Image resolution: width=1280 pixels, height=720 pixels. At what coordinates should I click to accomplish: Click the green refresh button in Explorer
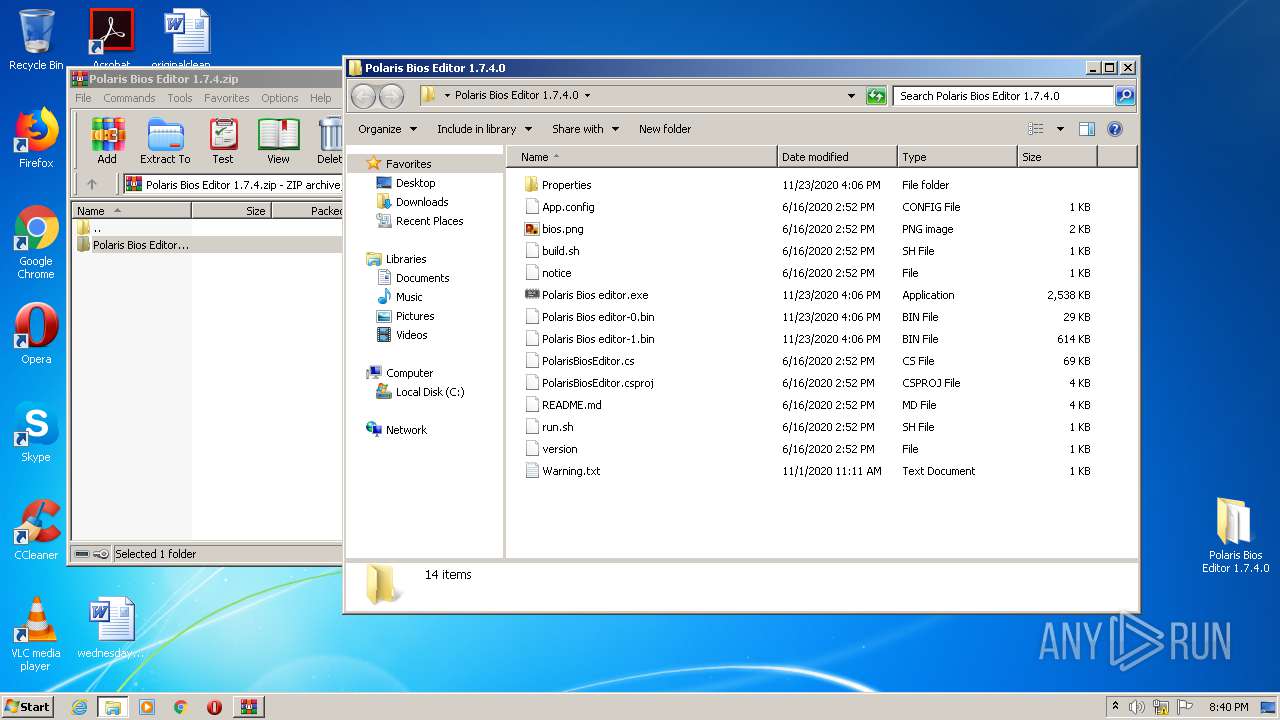tap(876, 96)
